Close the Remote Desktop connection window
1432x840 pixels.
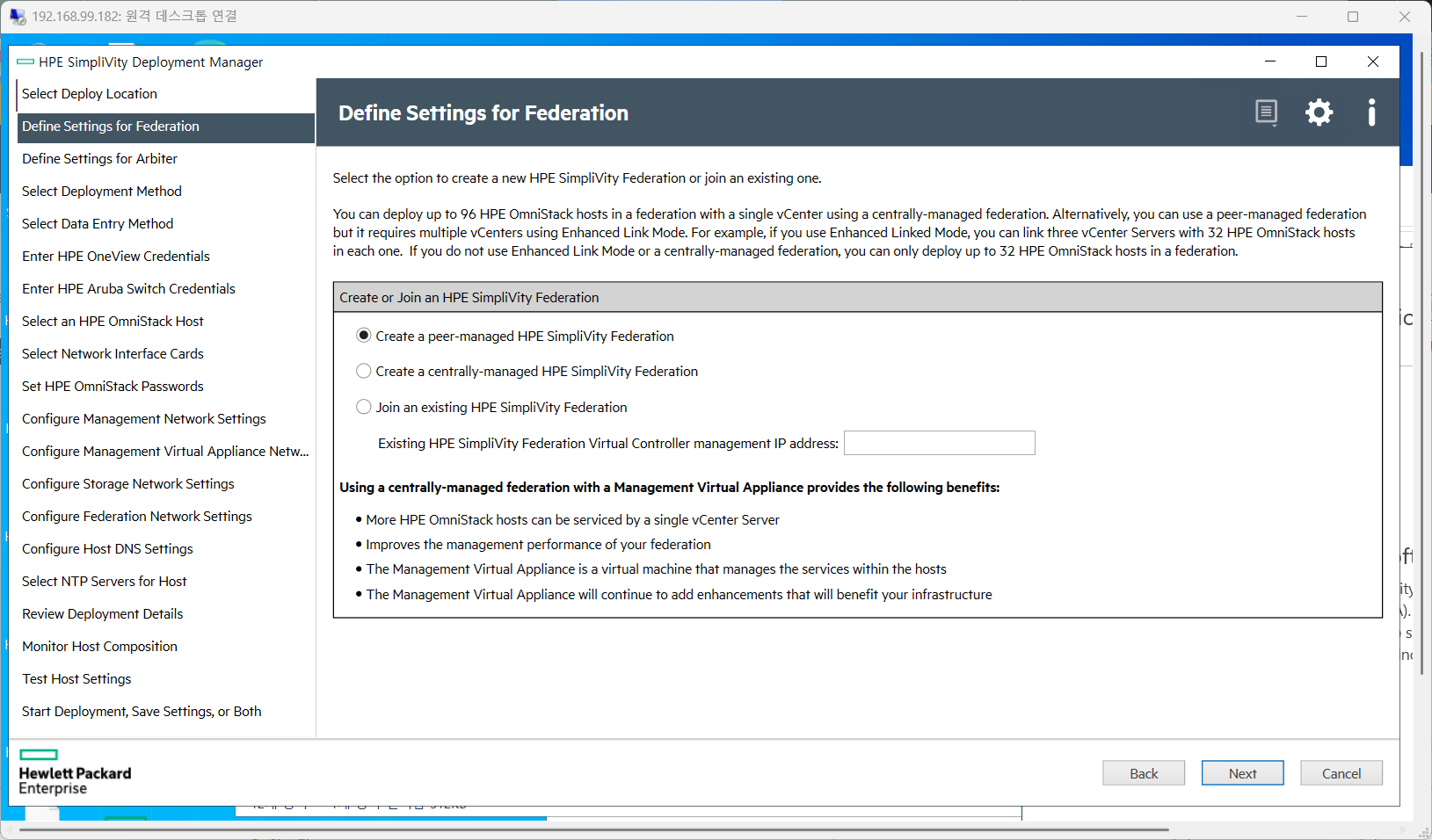tap(1405, 16)
